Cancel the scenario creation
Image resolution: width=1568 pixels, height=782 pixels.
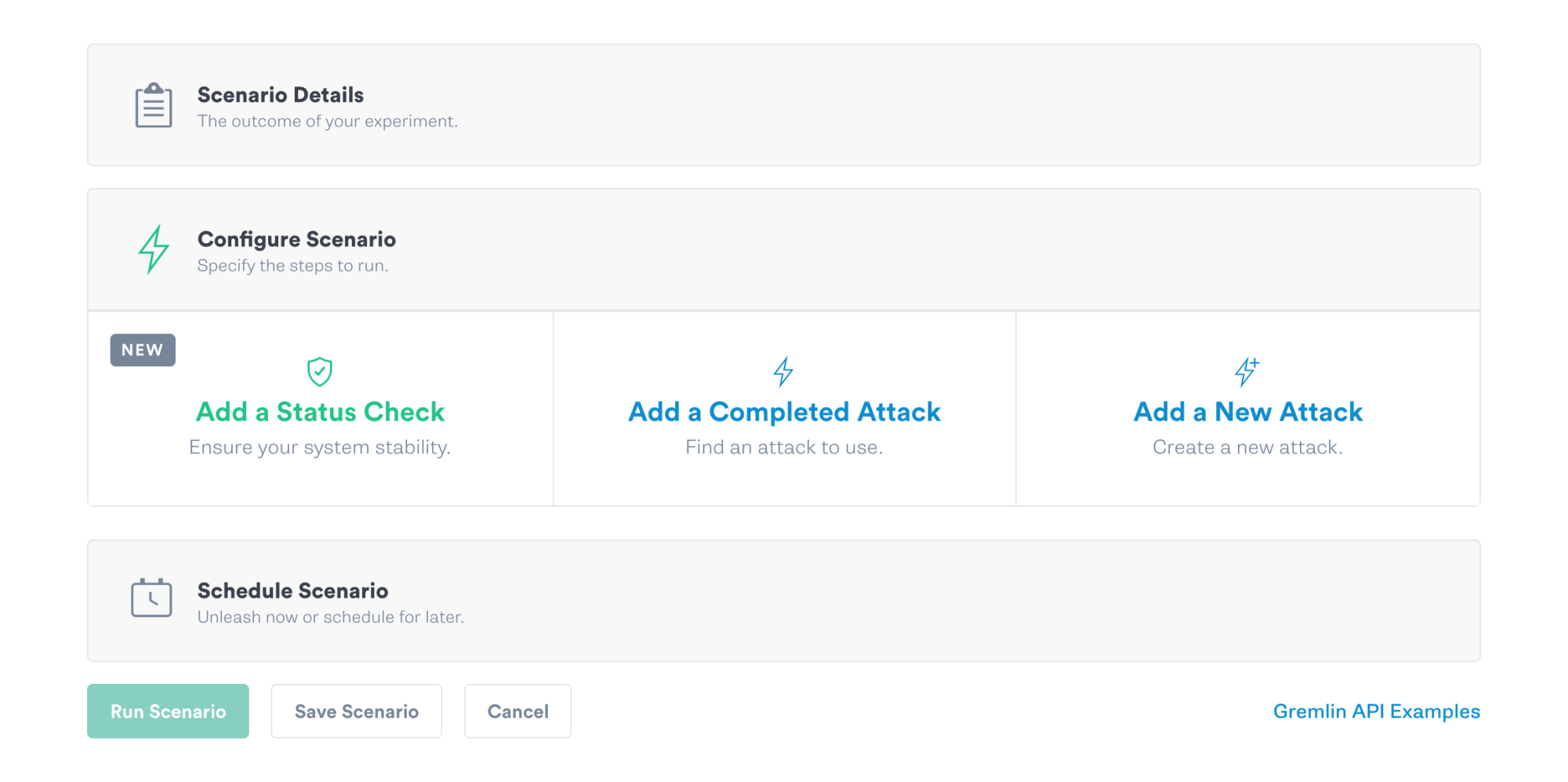point(517,711)
